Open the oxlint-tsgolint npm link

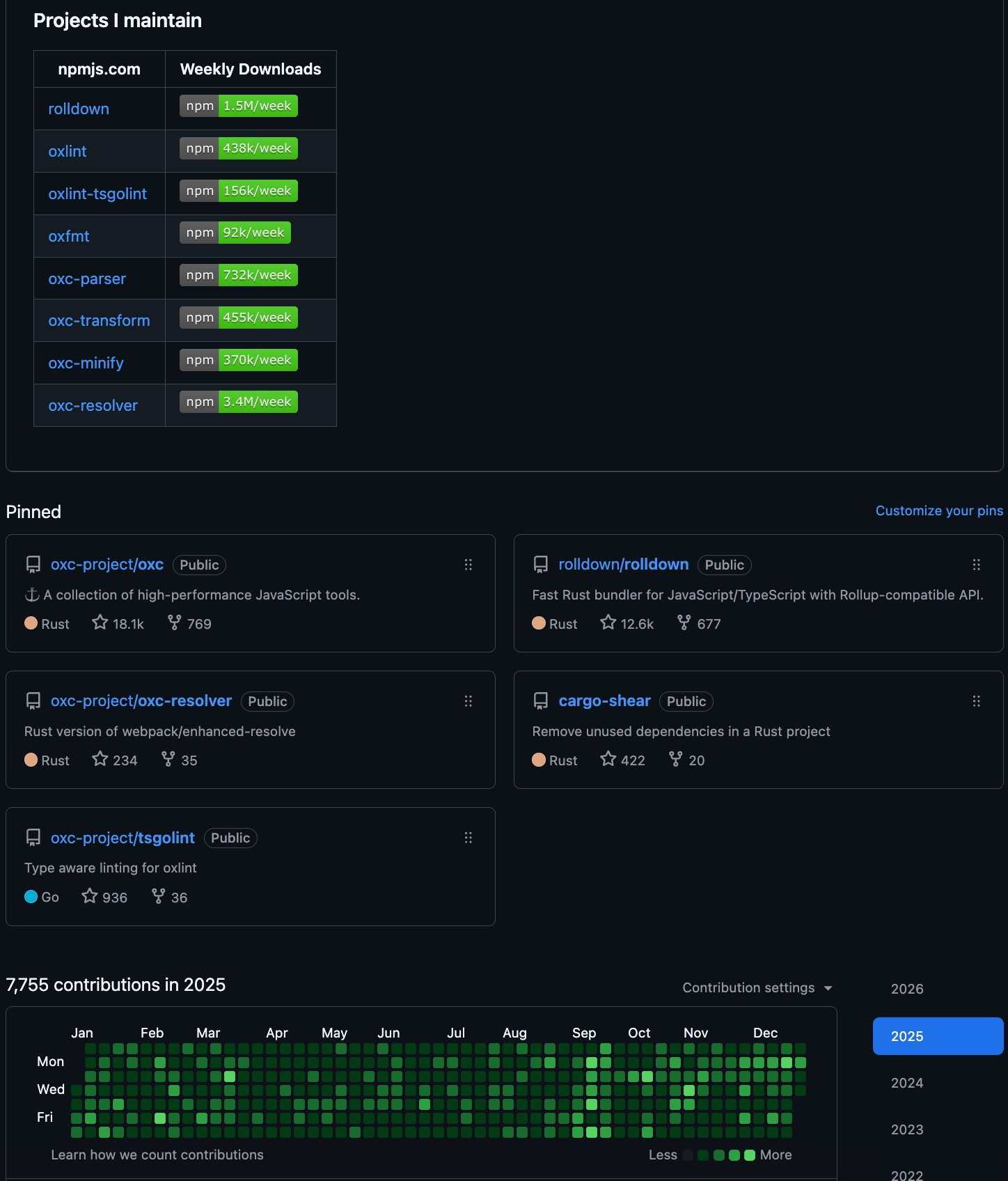tap(97, 194)
